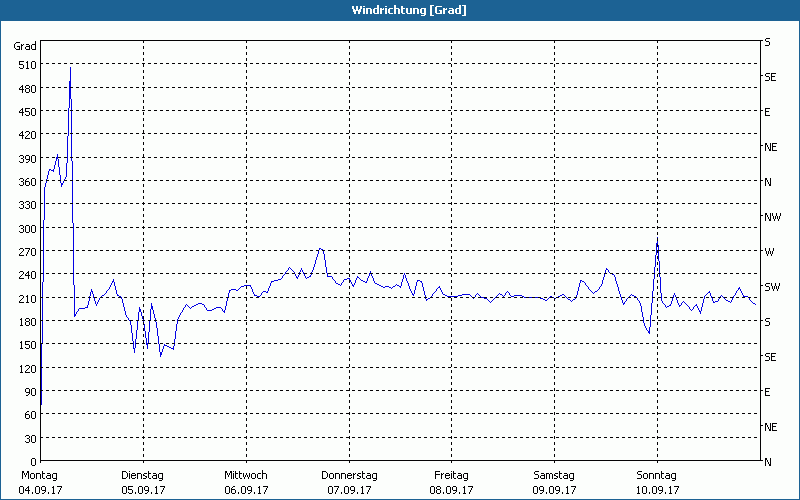Viewport: 800px width, 500px height.
Task: Select the 420 axis value
Action: click(x=28, y=135)
